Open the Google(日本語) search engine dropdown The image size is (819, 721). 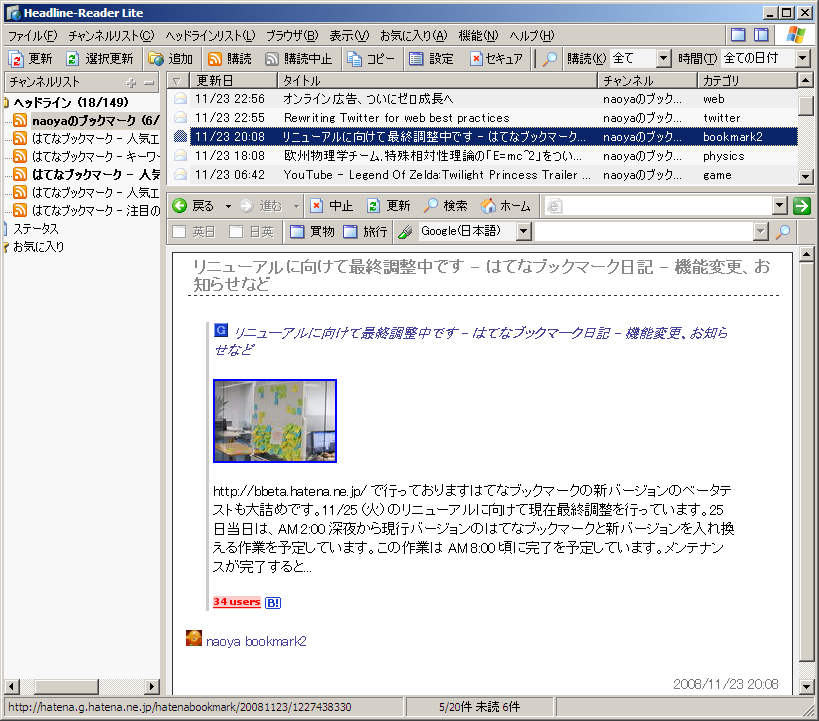(x=524, y=231)
